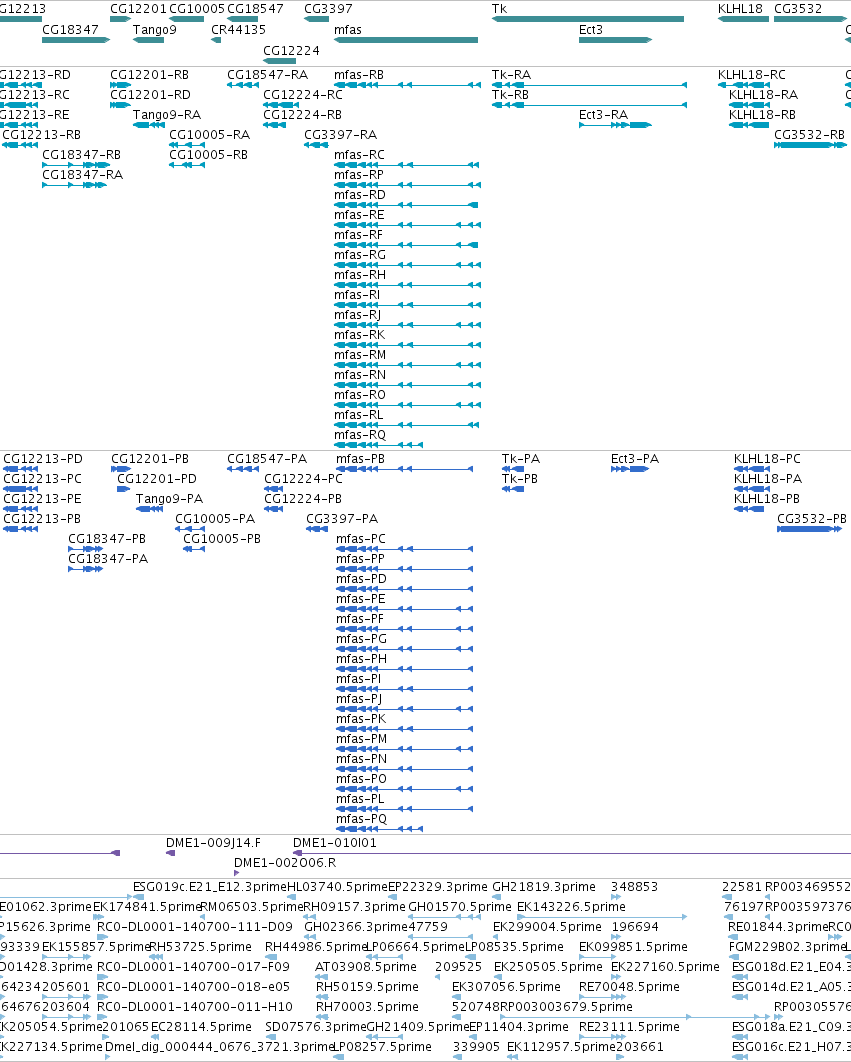Screen dimensions: 851x1062
Task: Click the CG3532-RB transcript label
Action: 810,135
